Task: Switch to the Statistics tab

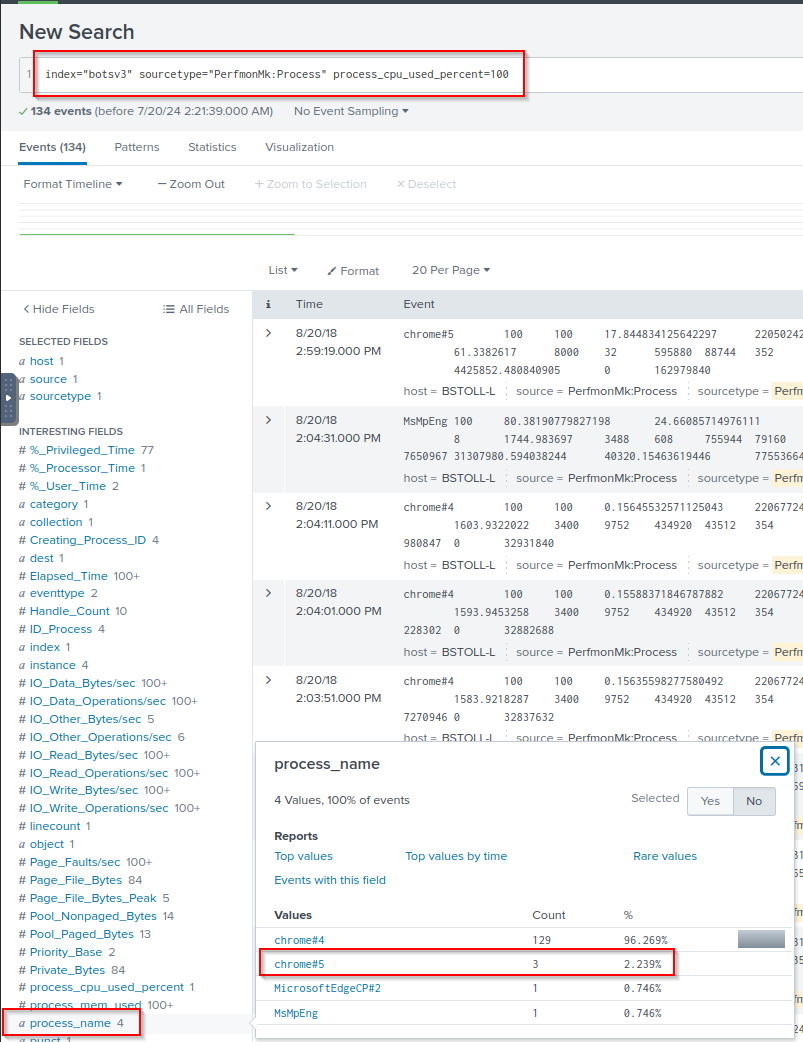Action: tap(212, 147)
